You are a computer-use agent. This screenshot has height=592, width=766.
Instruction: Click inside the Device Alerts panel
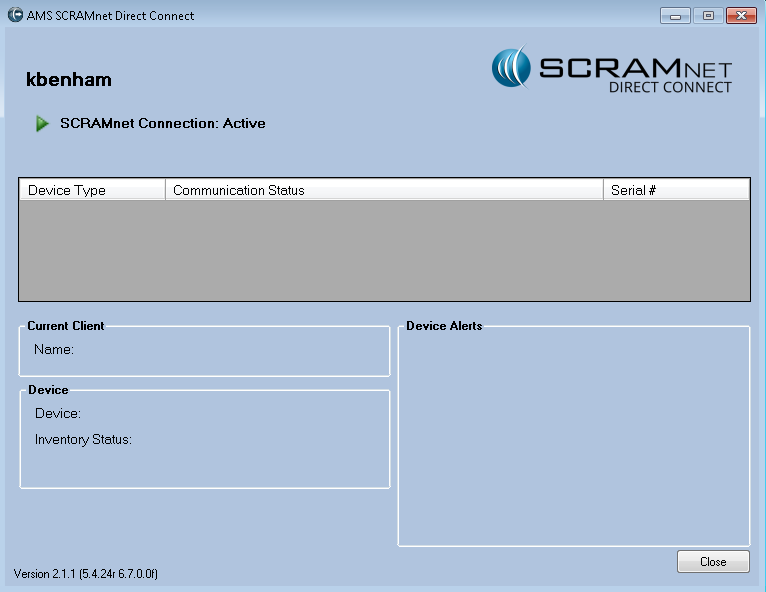click(x=574, y=440)
